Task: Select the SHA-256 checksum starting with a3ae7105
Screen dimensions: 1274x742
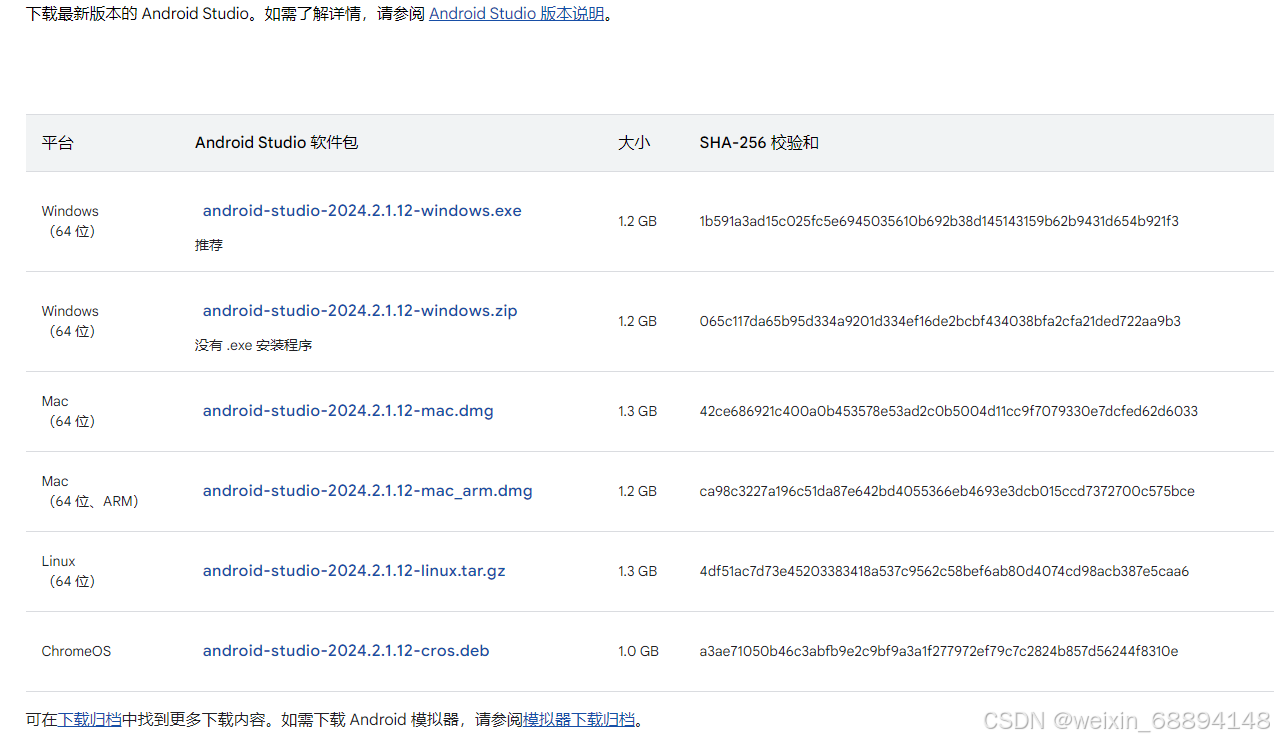Action: [939, 651]
